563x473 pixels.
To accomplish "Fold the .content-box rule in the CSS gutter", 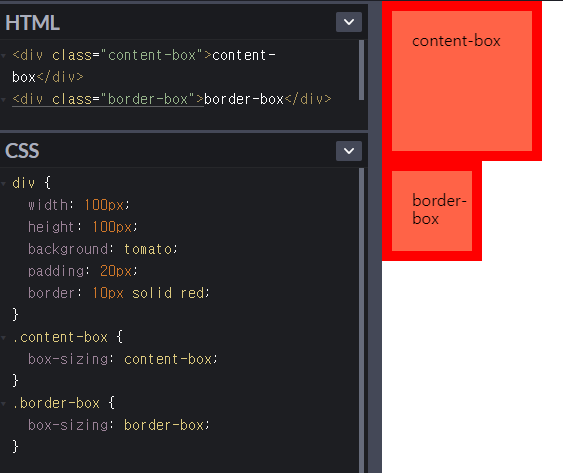I will coord(4,338).
